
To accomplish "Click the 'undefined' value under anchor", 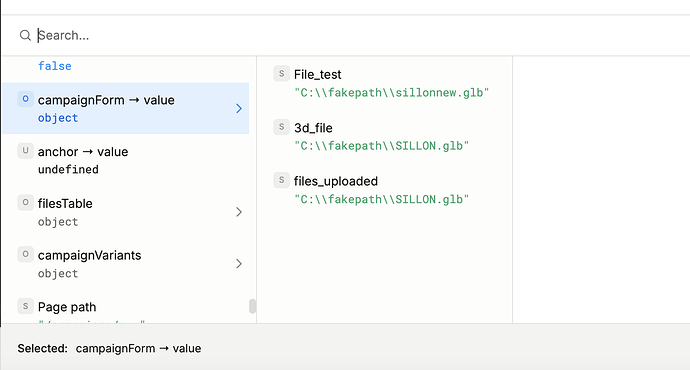I will point(68,169).
